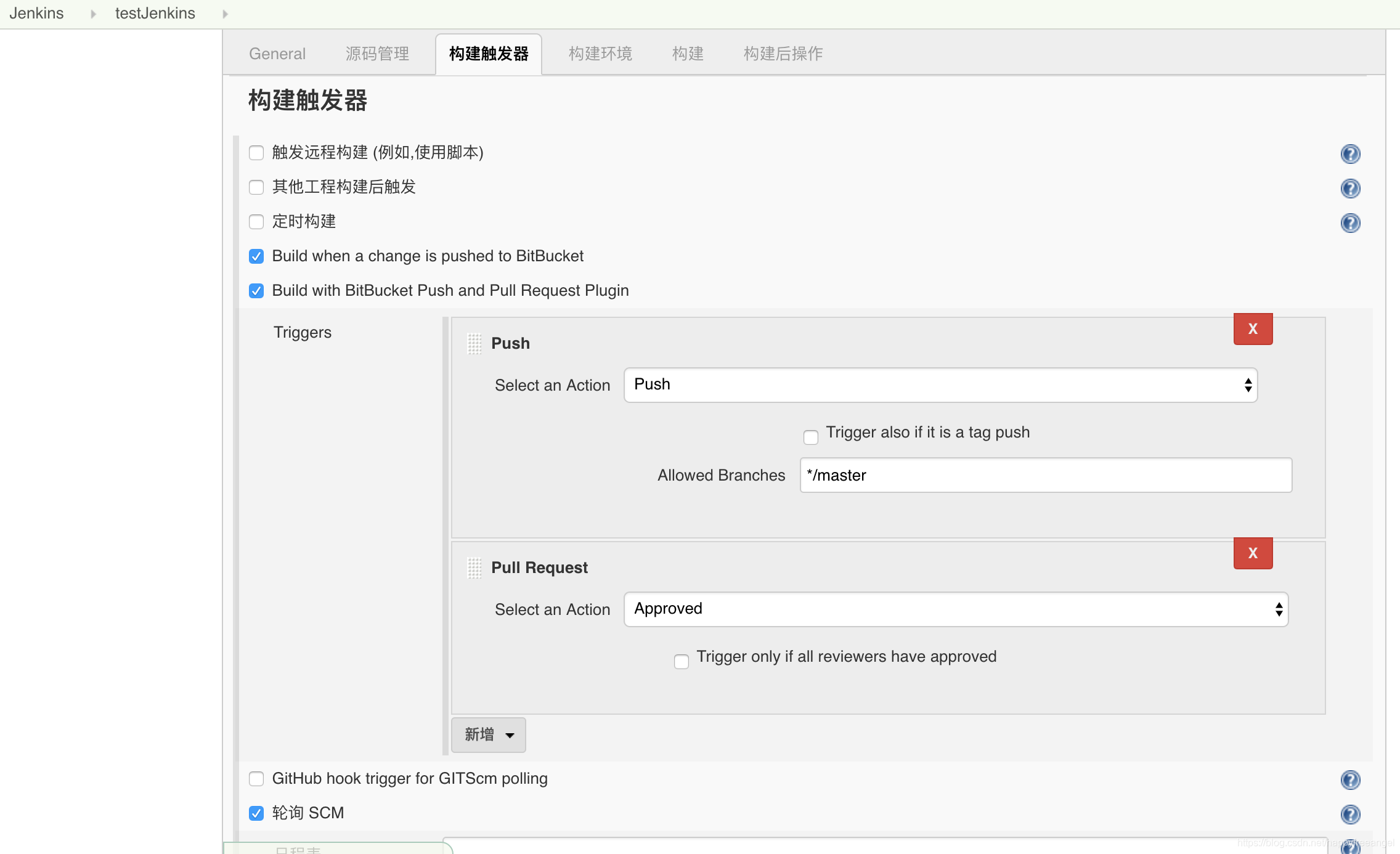Open the Push action dropdown

coord(940,385)
